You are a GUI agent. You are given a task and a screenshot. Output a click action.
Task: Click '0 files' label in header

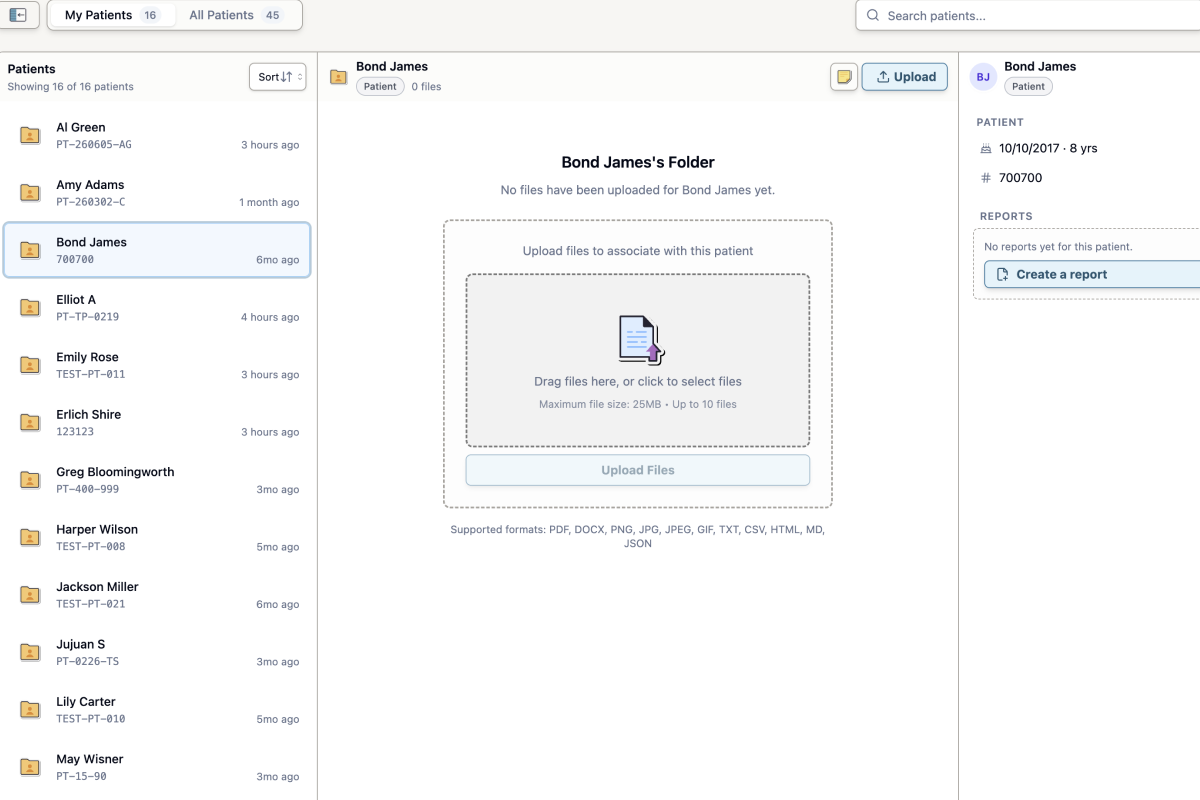427,87
